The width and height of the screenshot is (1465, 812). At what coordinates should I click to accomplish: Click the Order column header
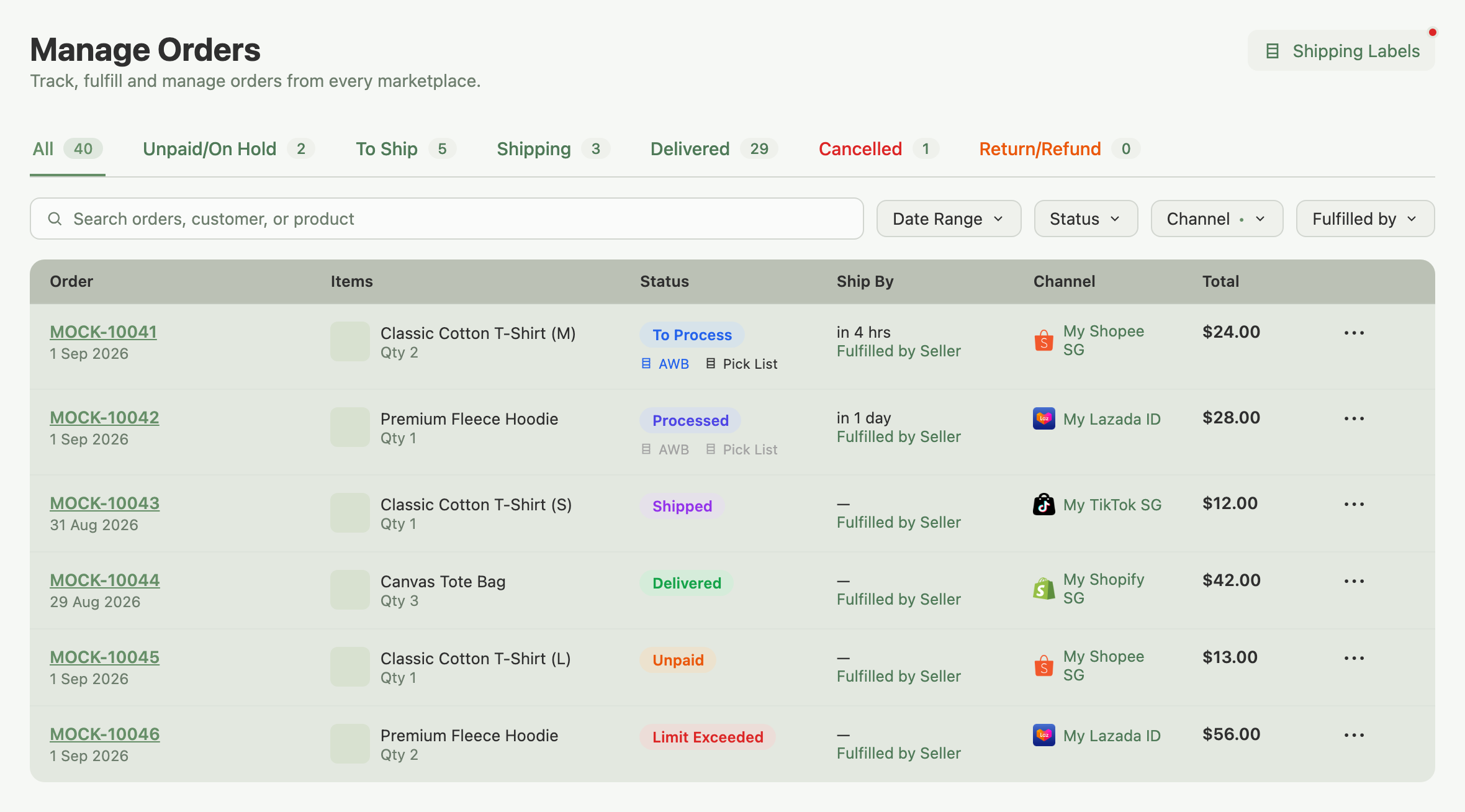71,281
